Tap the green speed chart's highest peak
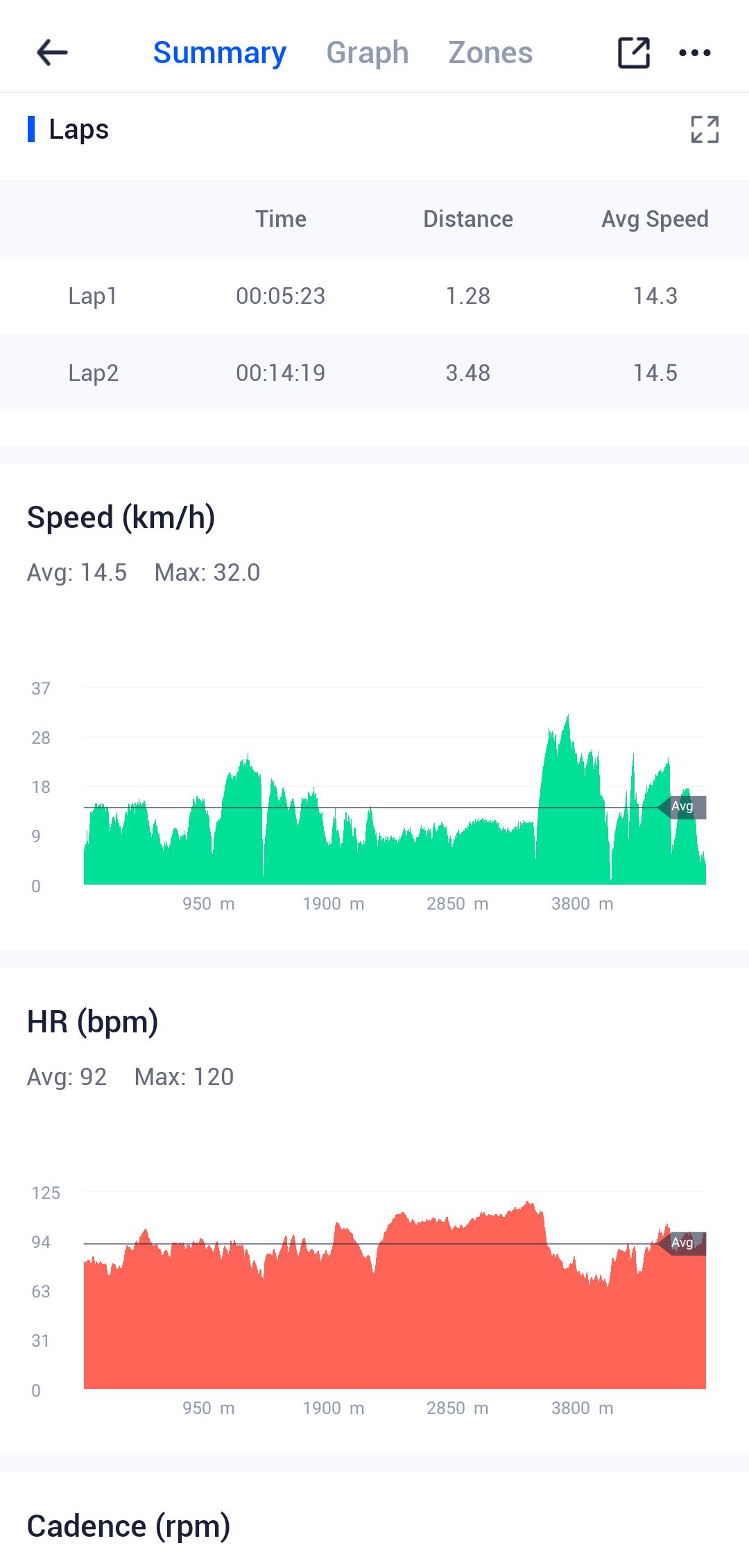This screenshot has width=749, height=1568. point(567,722)
